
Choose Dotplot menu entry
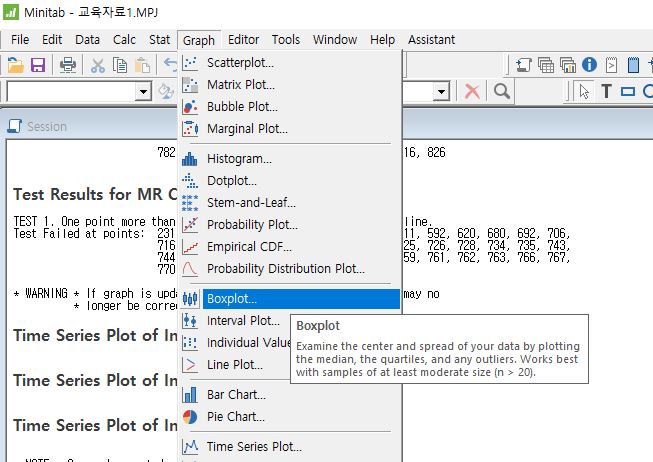click(x=290, y=181)
